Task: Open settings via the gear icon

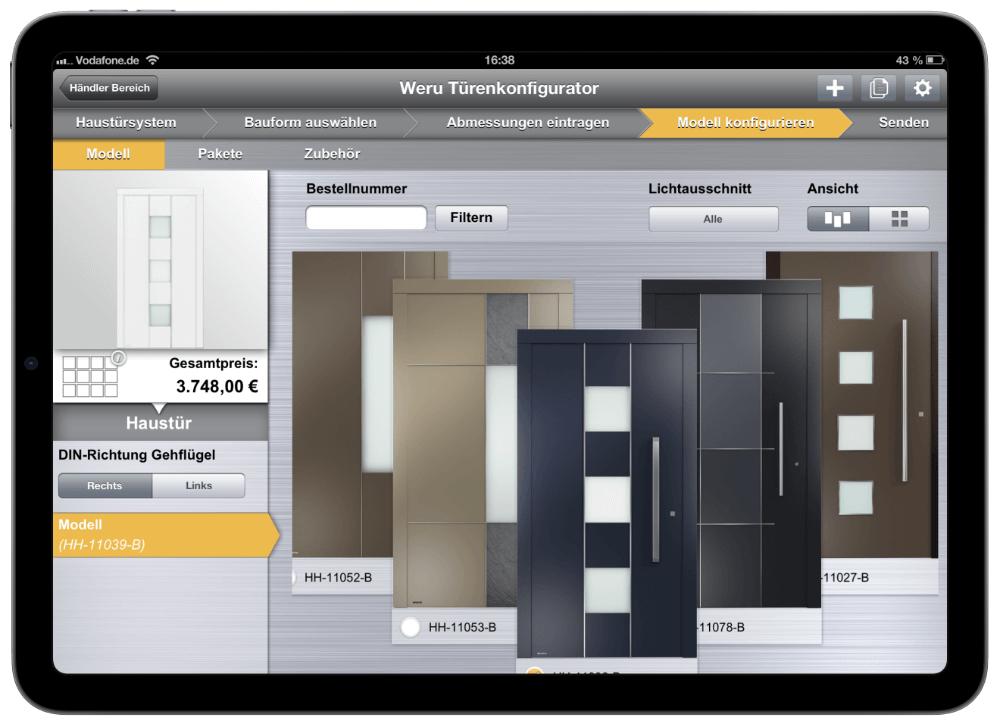Action: [922, 88]
